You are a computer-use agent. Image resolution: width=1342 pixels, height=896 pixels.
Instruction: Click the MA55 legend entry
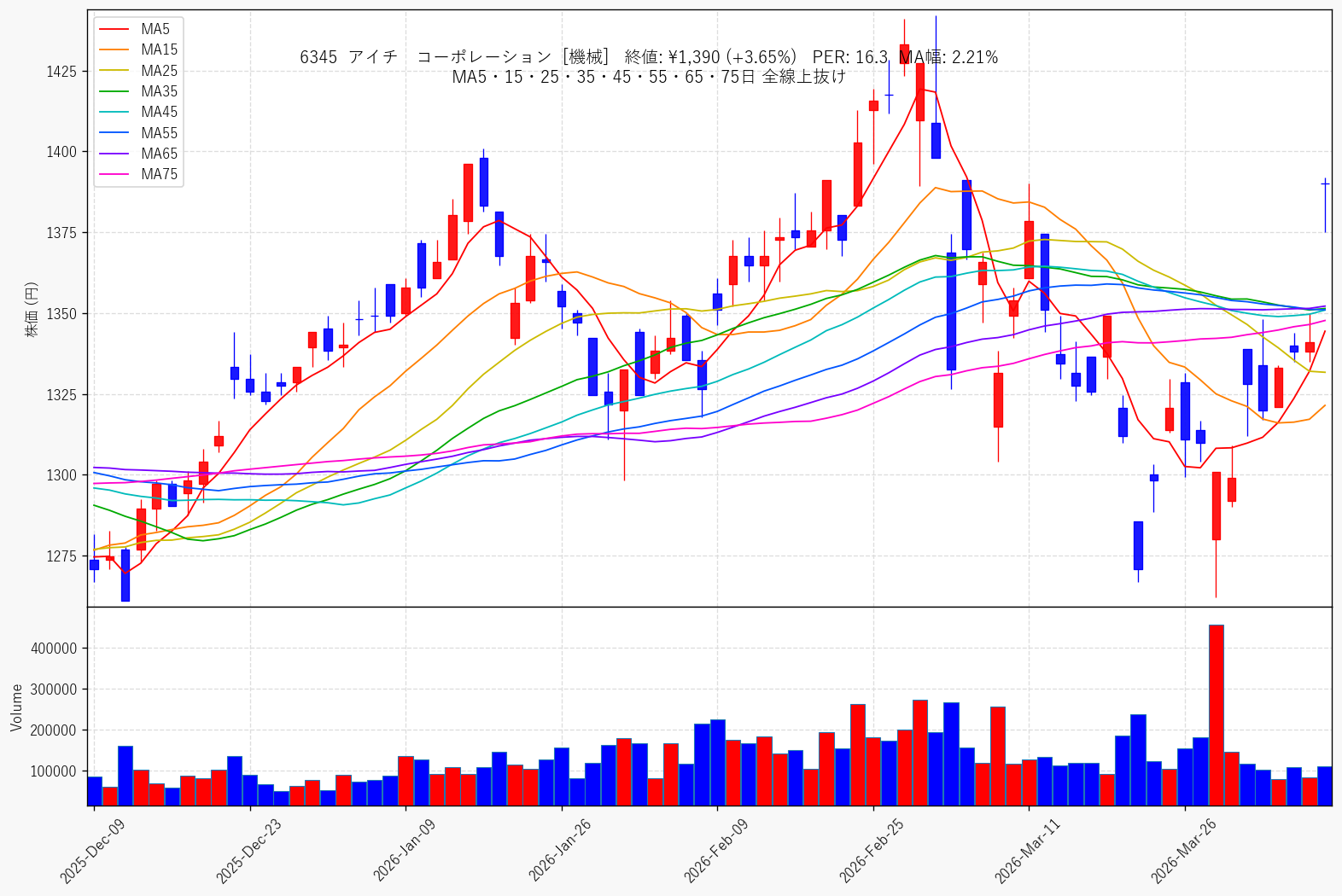138,133
